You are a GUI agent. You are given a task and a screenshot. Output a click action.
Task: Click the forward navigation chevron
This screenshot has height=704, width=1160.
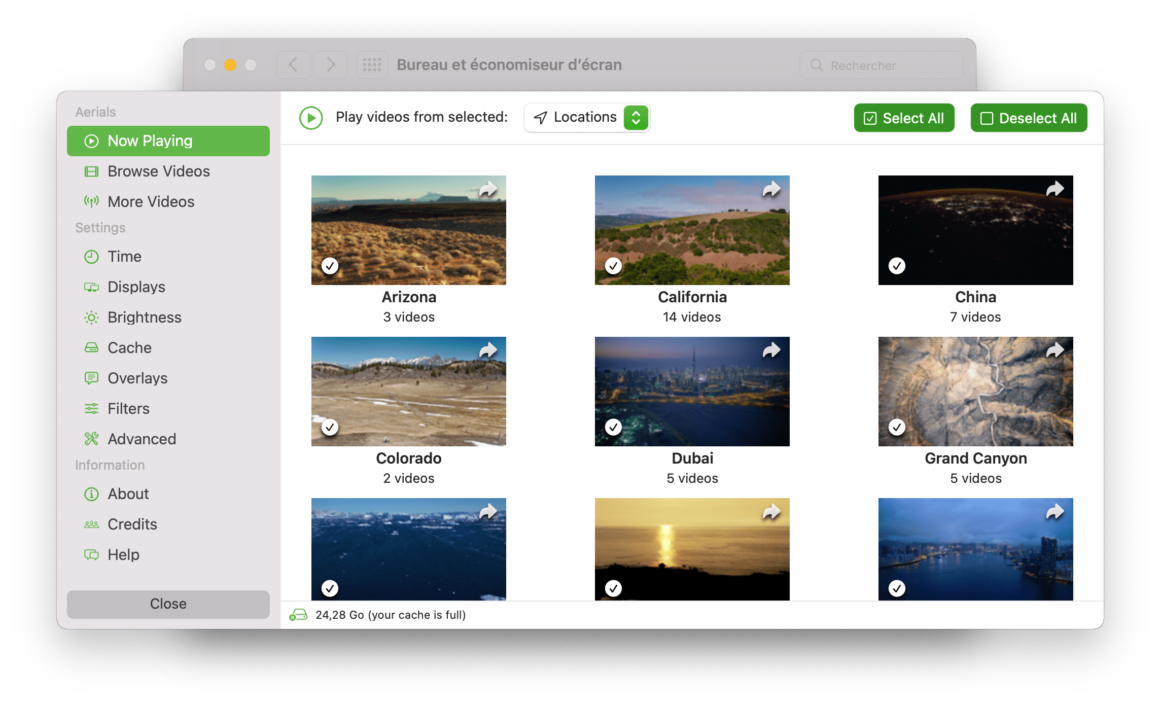tap(330, 64)
